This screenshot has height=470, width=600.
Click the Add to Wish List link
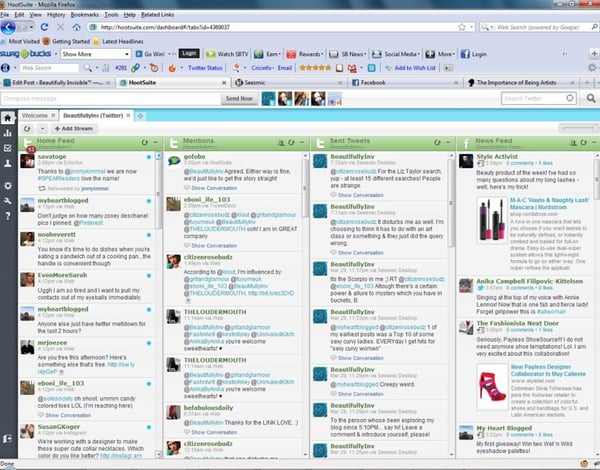click(x=411, y=68)
